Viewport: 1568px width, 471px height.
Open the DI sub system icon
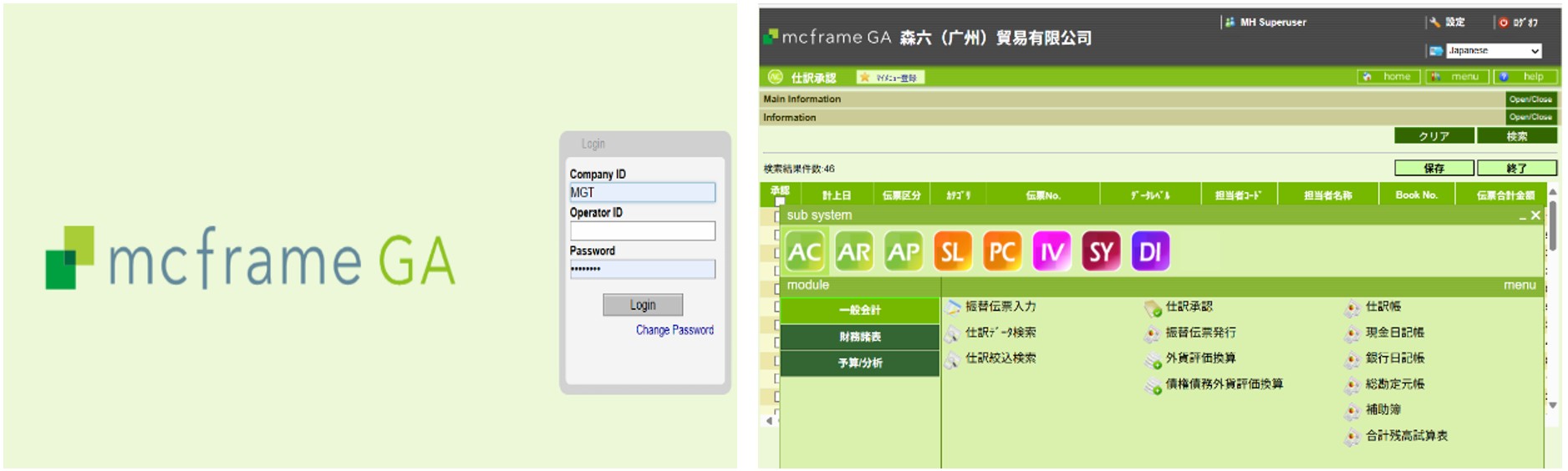(x=1150, y=252)
